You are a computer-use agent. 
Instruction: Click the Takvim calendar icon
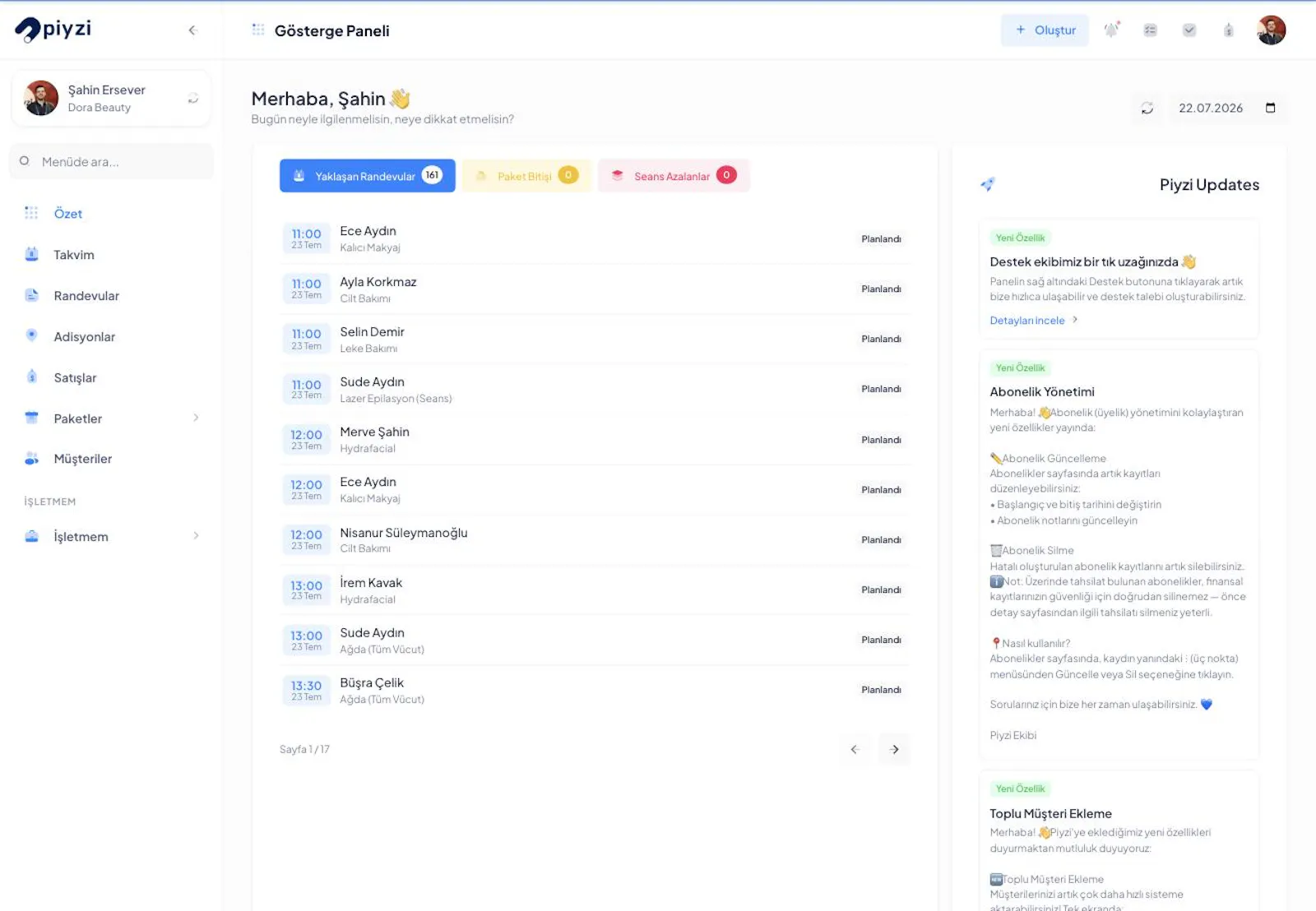[31, 254]
